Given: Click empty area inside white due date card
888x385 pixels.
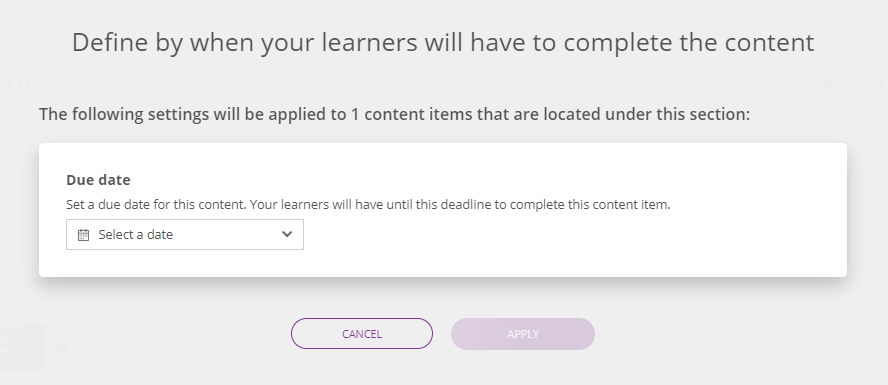Looking at the screenshot, I should (566, 243).
